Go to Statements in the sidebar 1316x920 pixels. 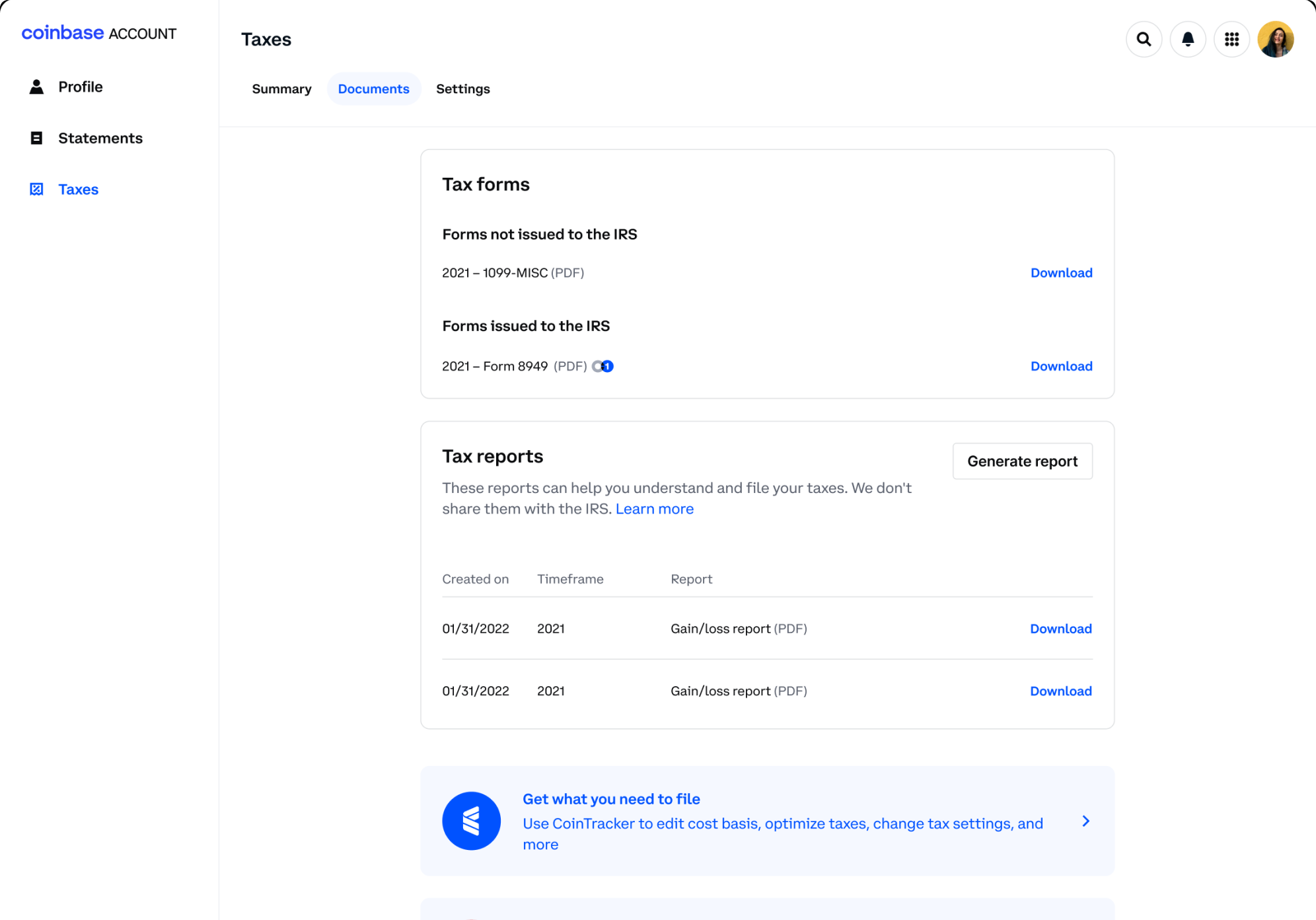pyautogui.click(x=100, y=138)
